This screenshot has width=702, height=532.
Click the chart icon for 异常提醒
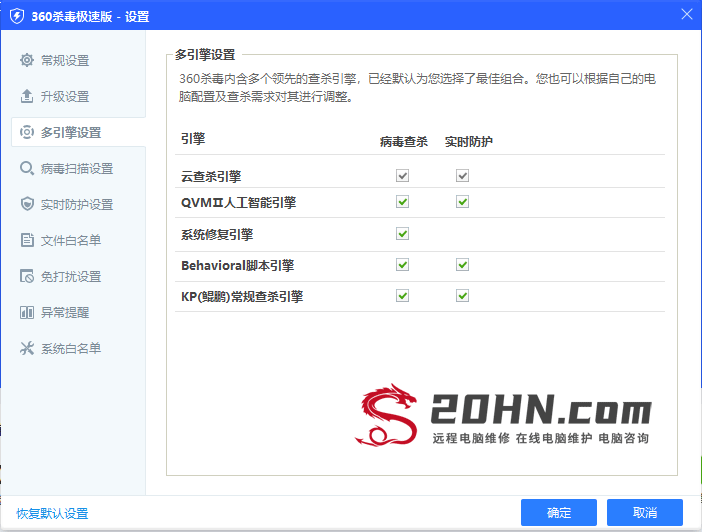[x=27, y=312]
